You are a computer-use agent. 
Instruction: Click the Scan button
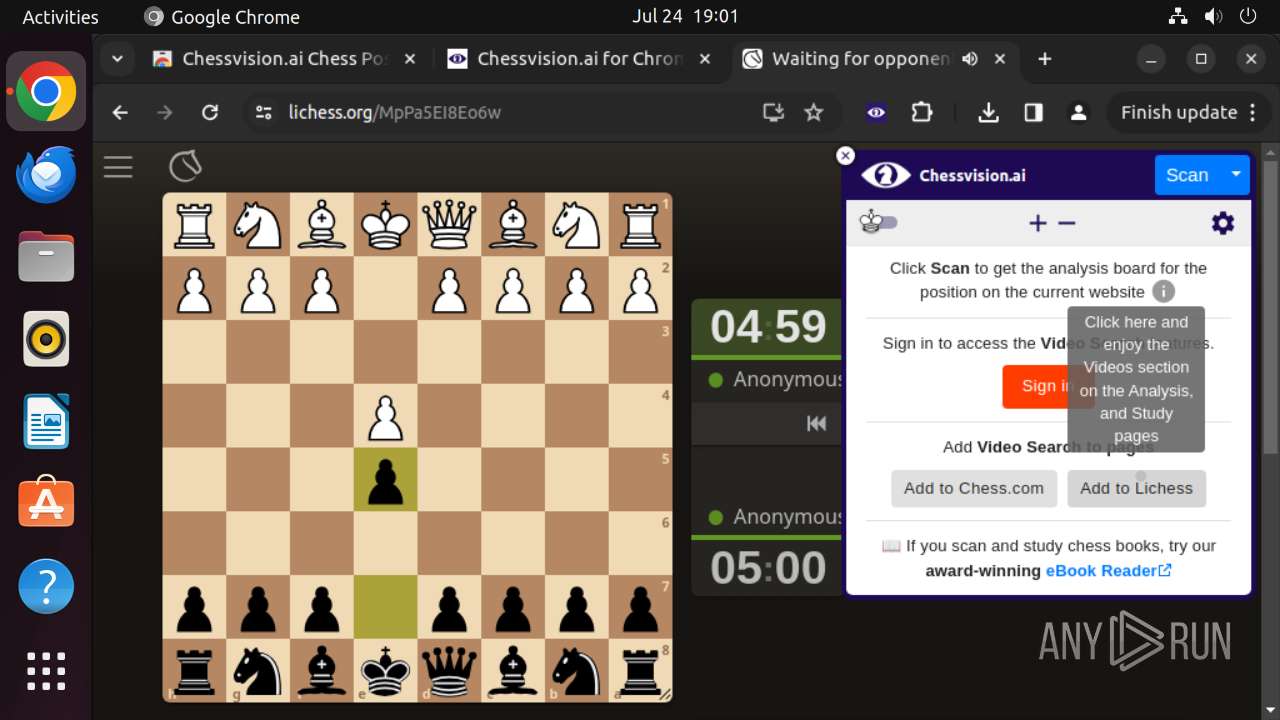1187,175
